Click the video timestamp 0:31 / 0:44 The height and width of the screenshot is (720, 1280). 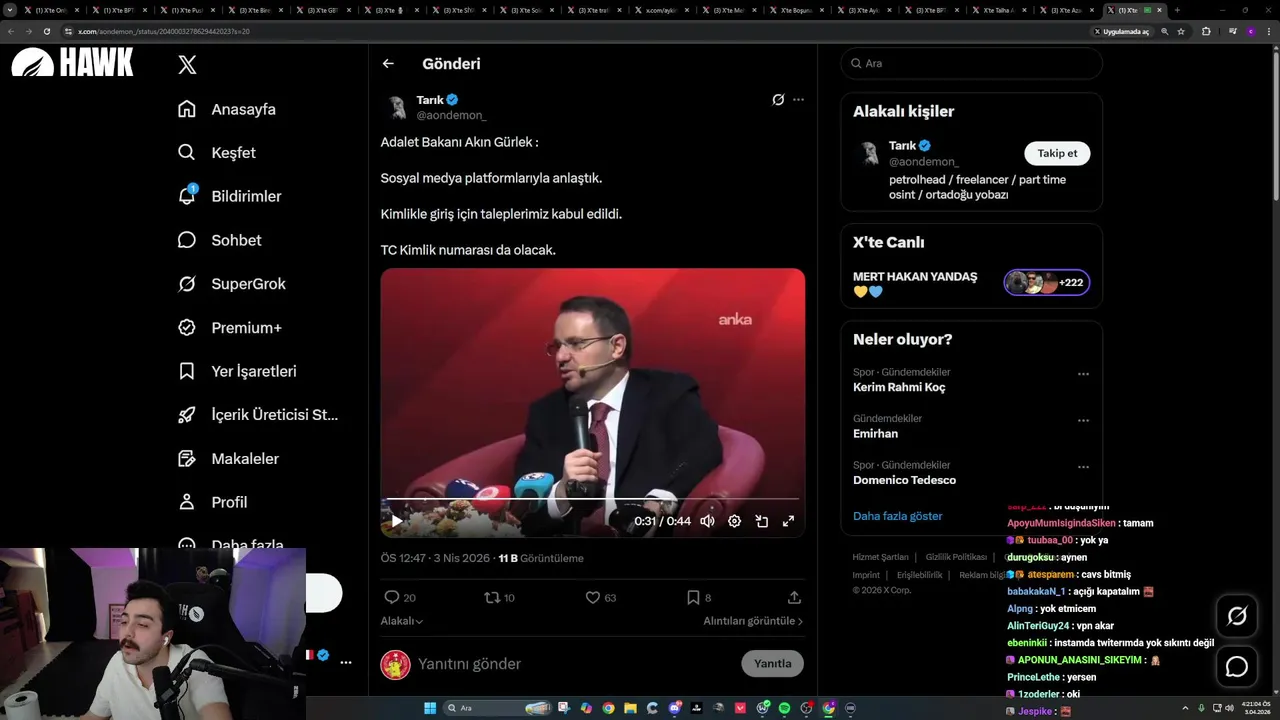pyautogui.click(x=662, y=521)
